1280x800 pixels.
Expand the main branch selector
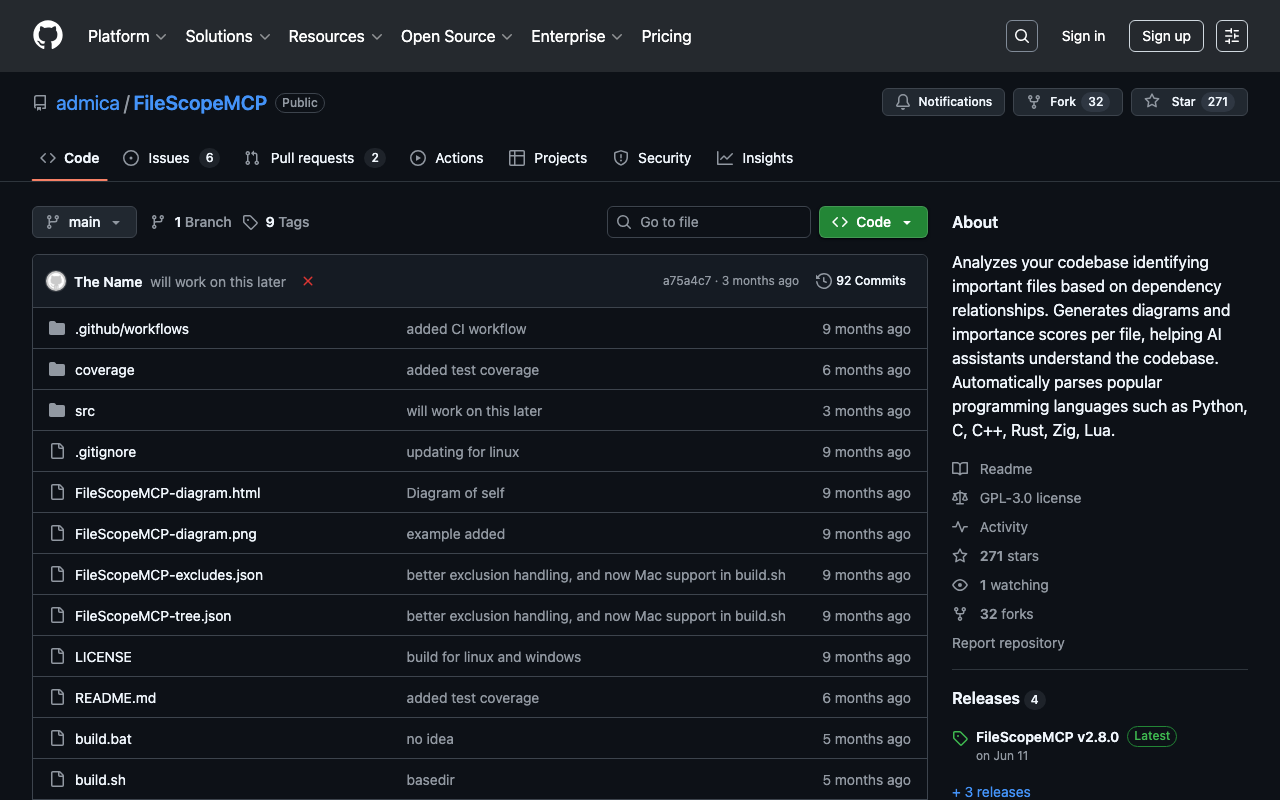click(x=84, y=222)
